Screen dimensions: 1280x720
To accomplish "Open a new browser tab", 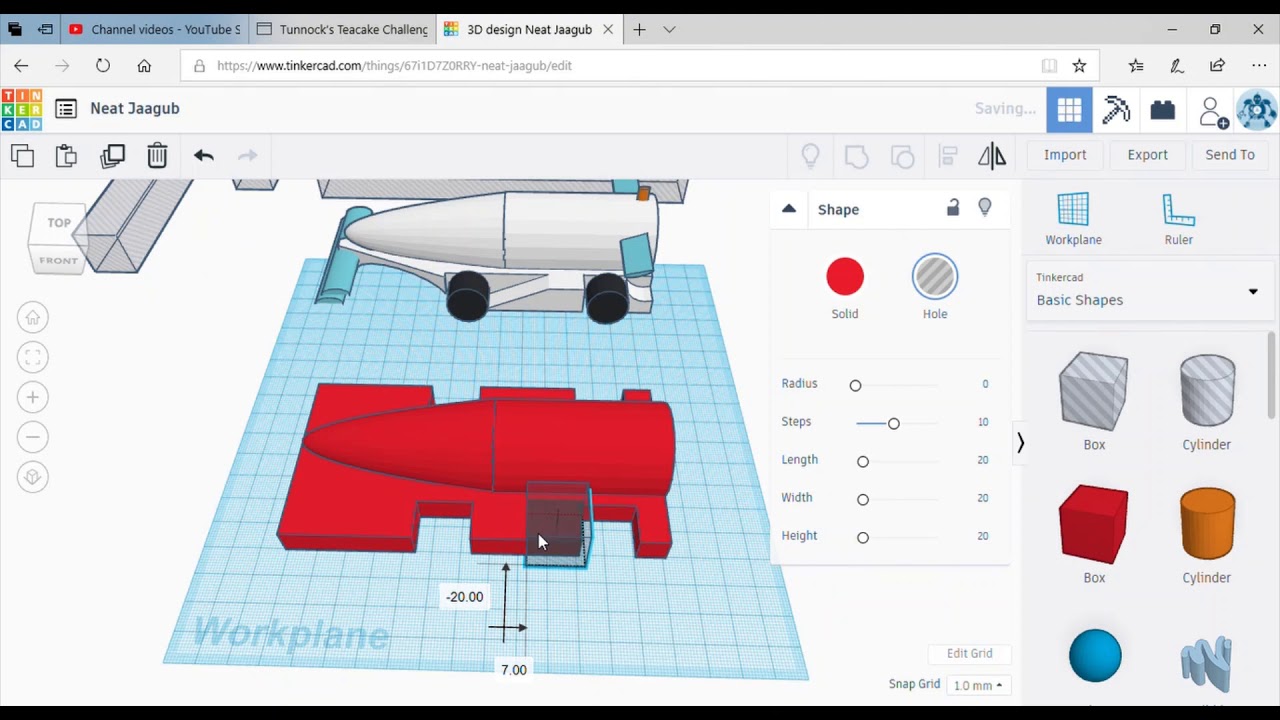I will point(639,30).
